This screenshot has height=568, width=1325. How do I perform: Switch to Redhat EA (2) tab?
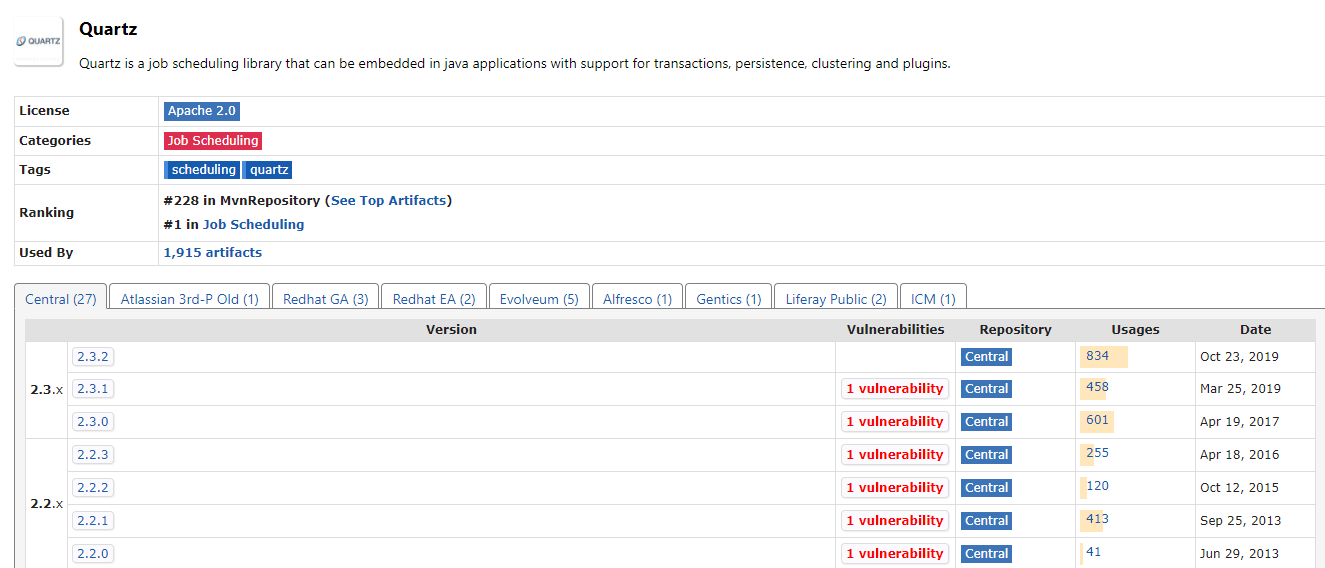click(x=434, y=299)
